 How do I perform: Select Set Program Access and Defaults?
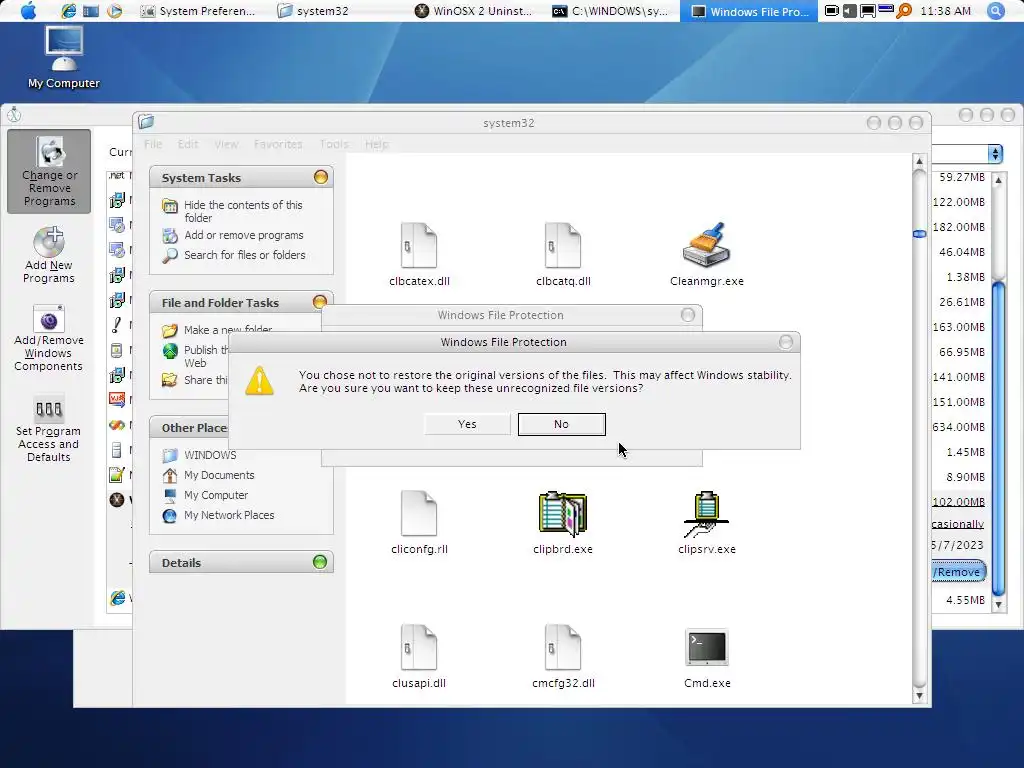point(49,428)
